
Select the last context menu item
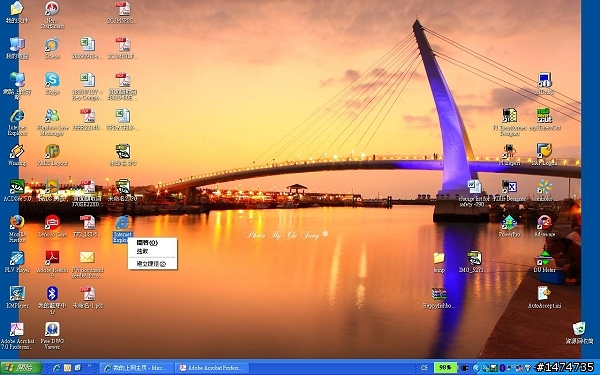pyautogui.click(x=152, y=264)
